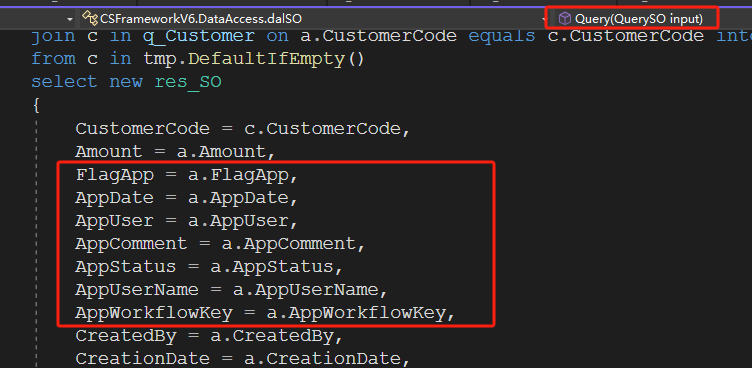Click 'DefaultIfEmpty' method call
The height and width of the screenshot is (368, 752).
coord(265,59)
